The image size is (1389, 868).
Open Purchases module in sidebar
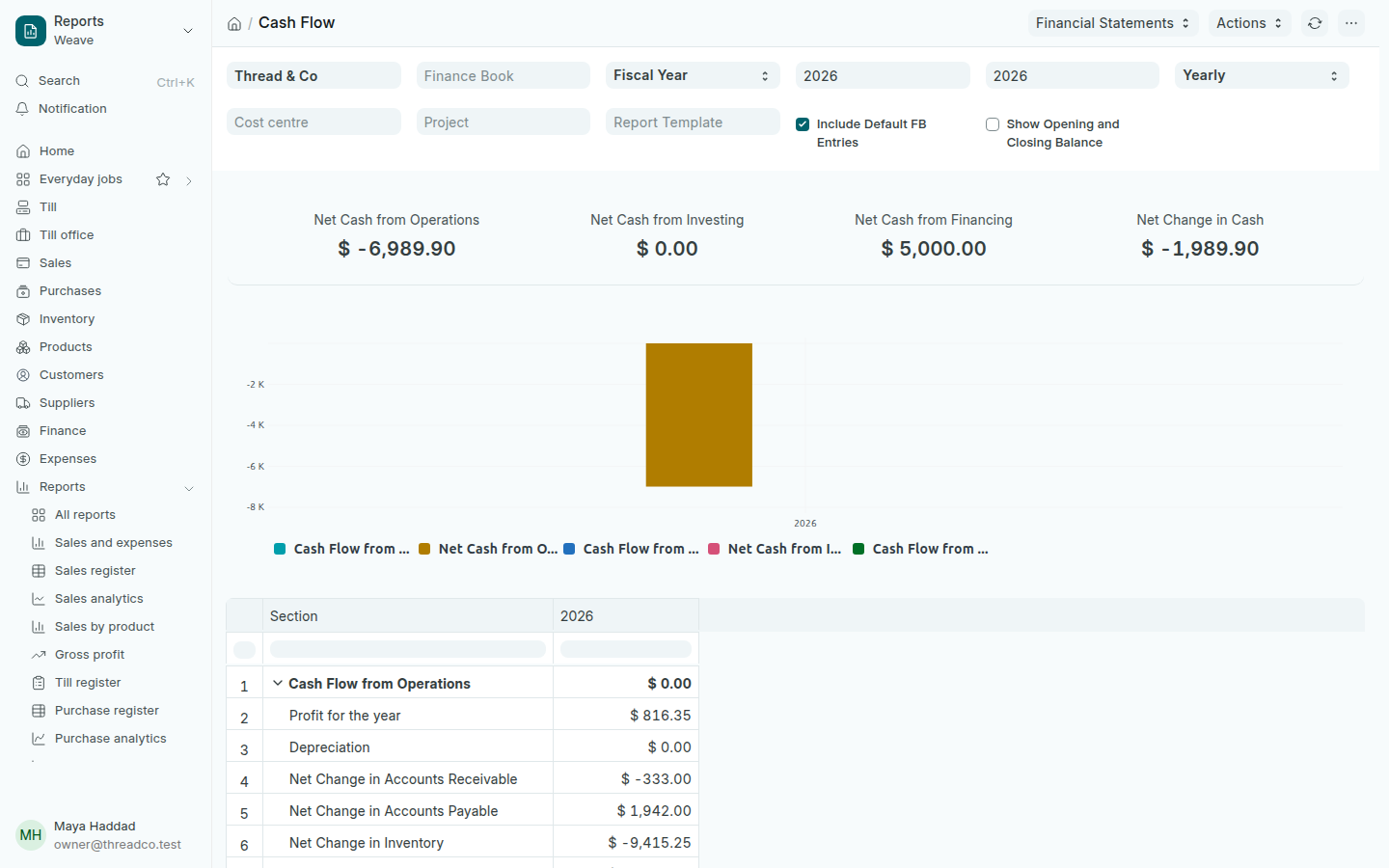pyautogui.click(x=105, y=291)
